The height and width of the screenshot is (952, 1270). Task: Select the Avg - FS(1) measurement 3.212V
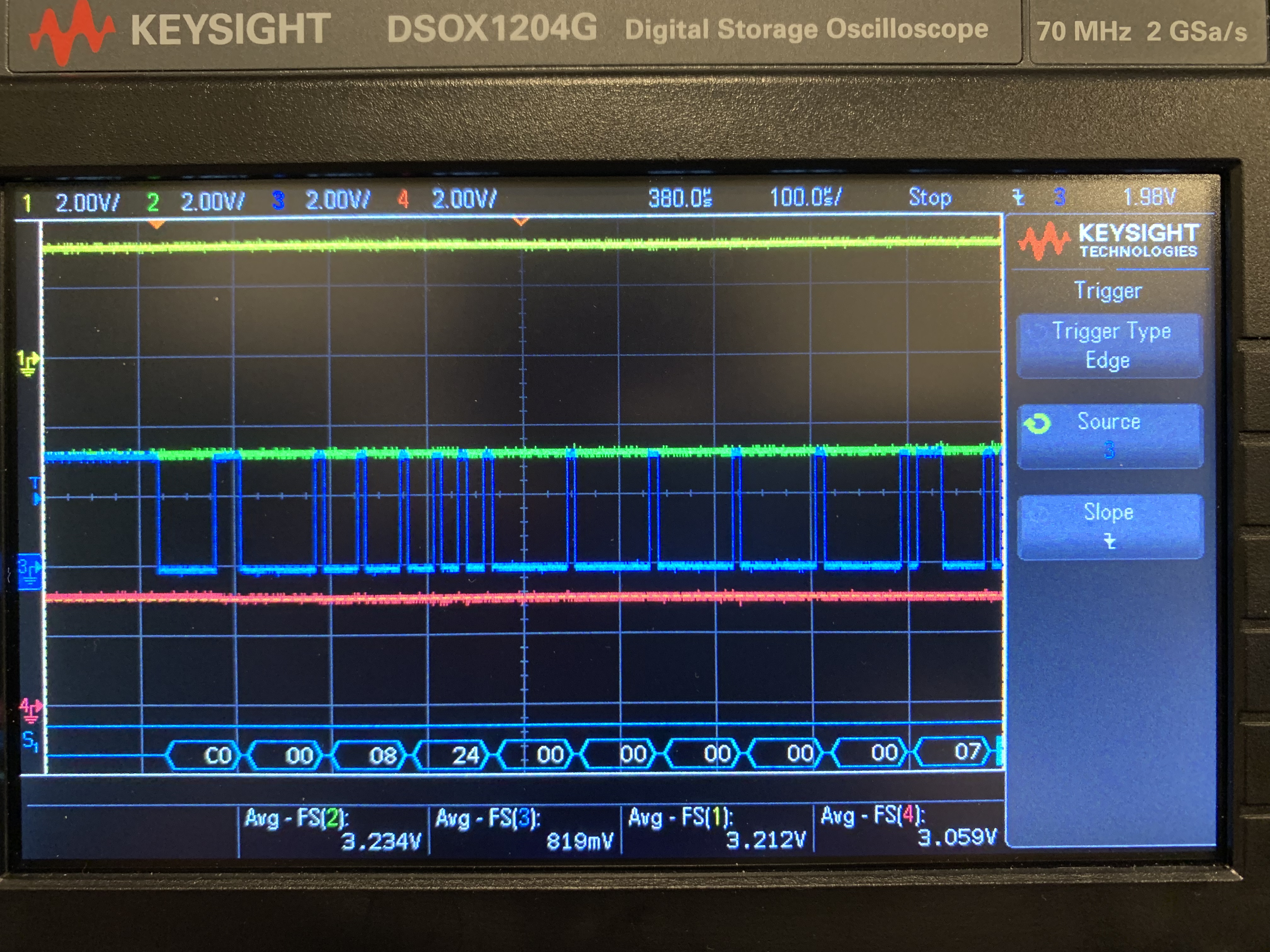718,829
